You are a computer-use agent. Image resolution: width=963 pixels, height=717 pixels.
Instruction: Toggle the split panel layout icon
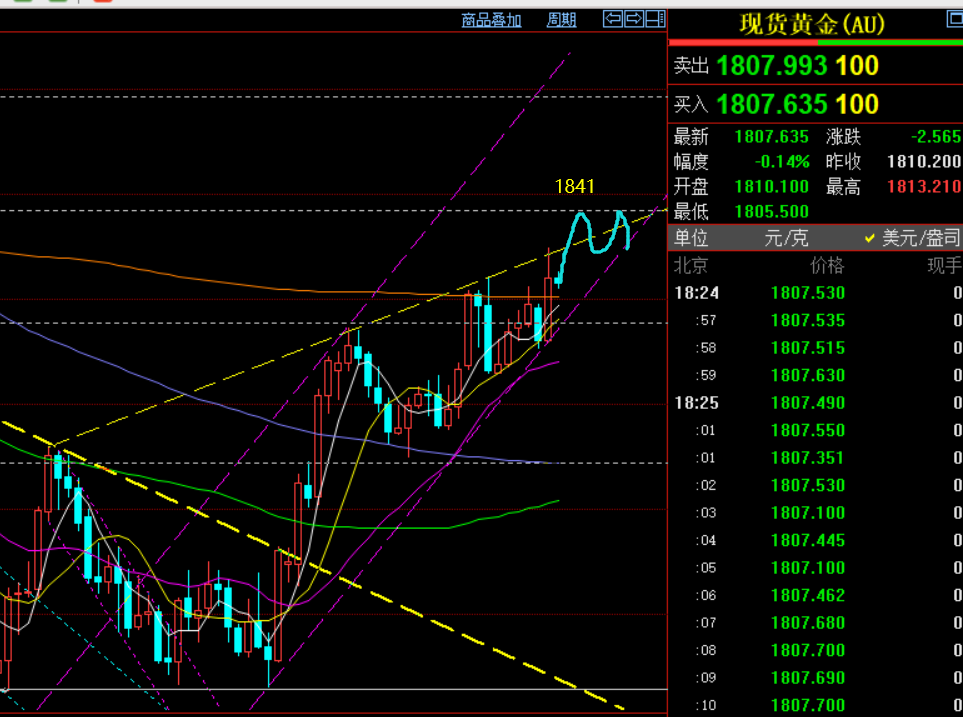655,19
